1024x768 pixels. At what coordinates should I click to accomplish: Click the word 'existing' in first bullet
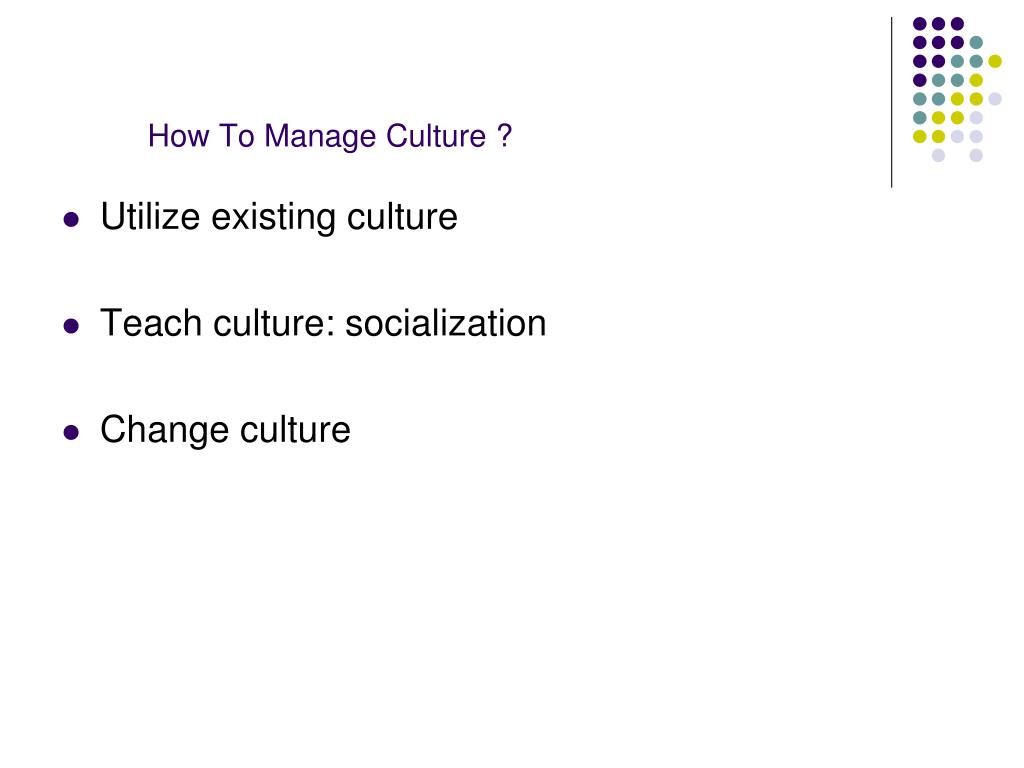pos(273,217)
